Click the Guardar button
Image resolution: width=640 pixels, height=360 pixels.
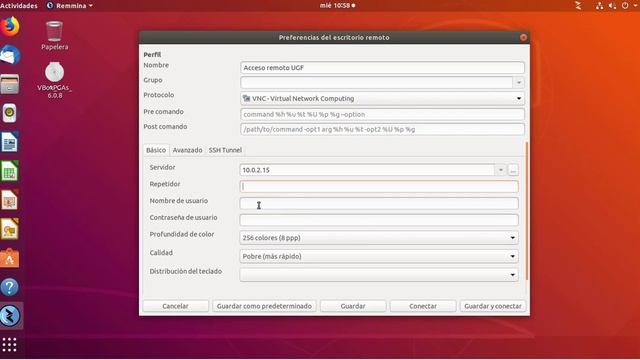(353, 306)
